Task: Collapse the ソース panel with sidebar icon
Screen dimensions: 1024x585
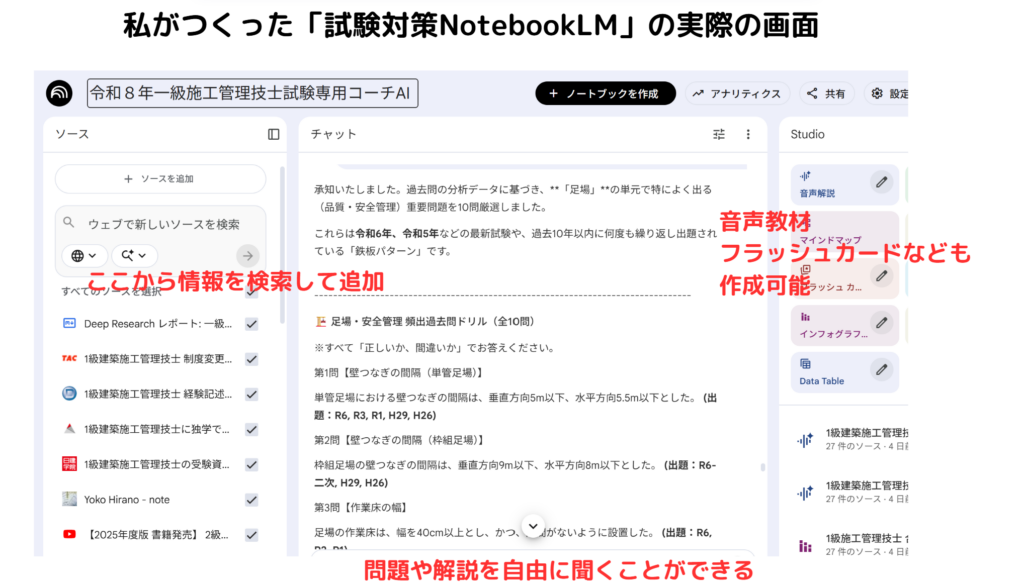Action: tap(274, 134)
